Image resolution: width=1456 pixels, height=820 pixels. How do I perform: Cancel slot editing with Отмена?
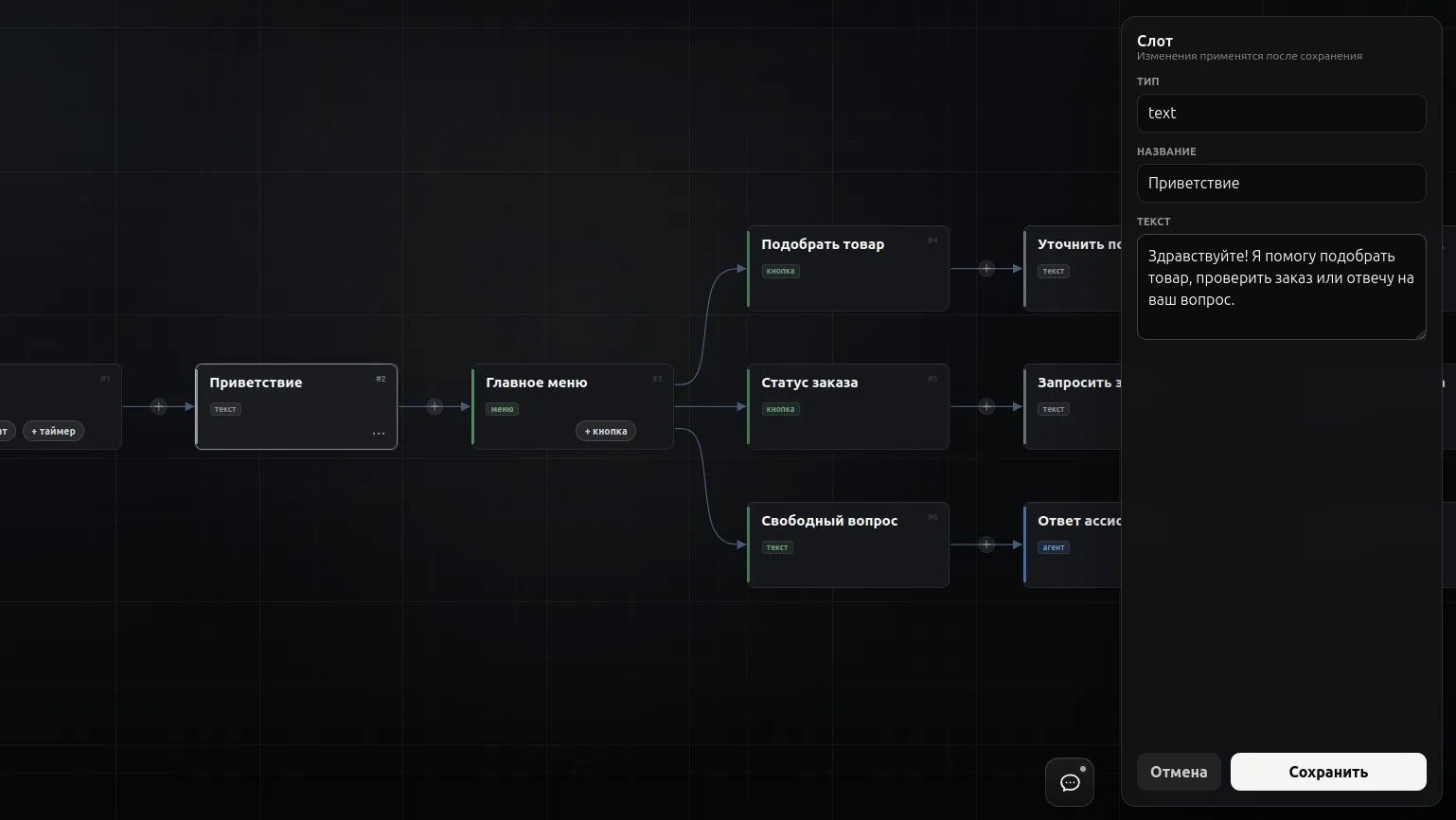pyautogui.click(x=1179, y=772)
